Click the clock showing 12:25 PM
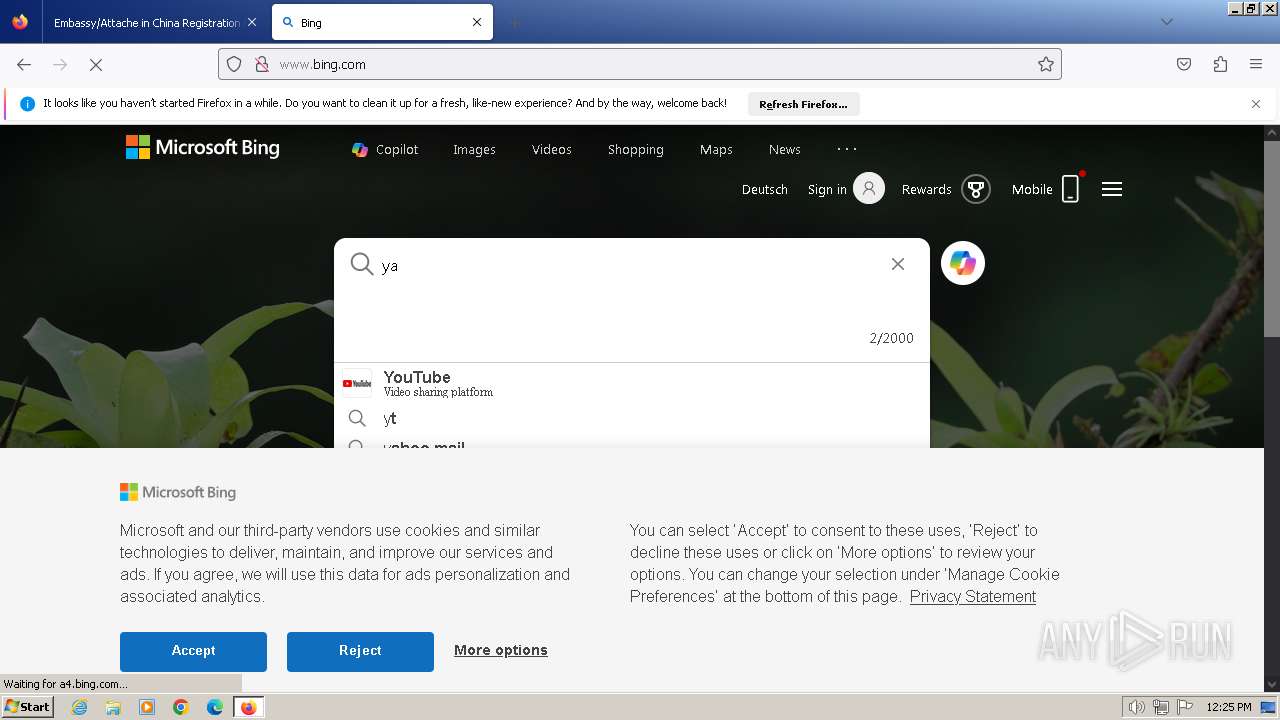Image resolution: width=1280 pixels, height=720 pixels. (x=1229, y=707)
